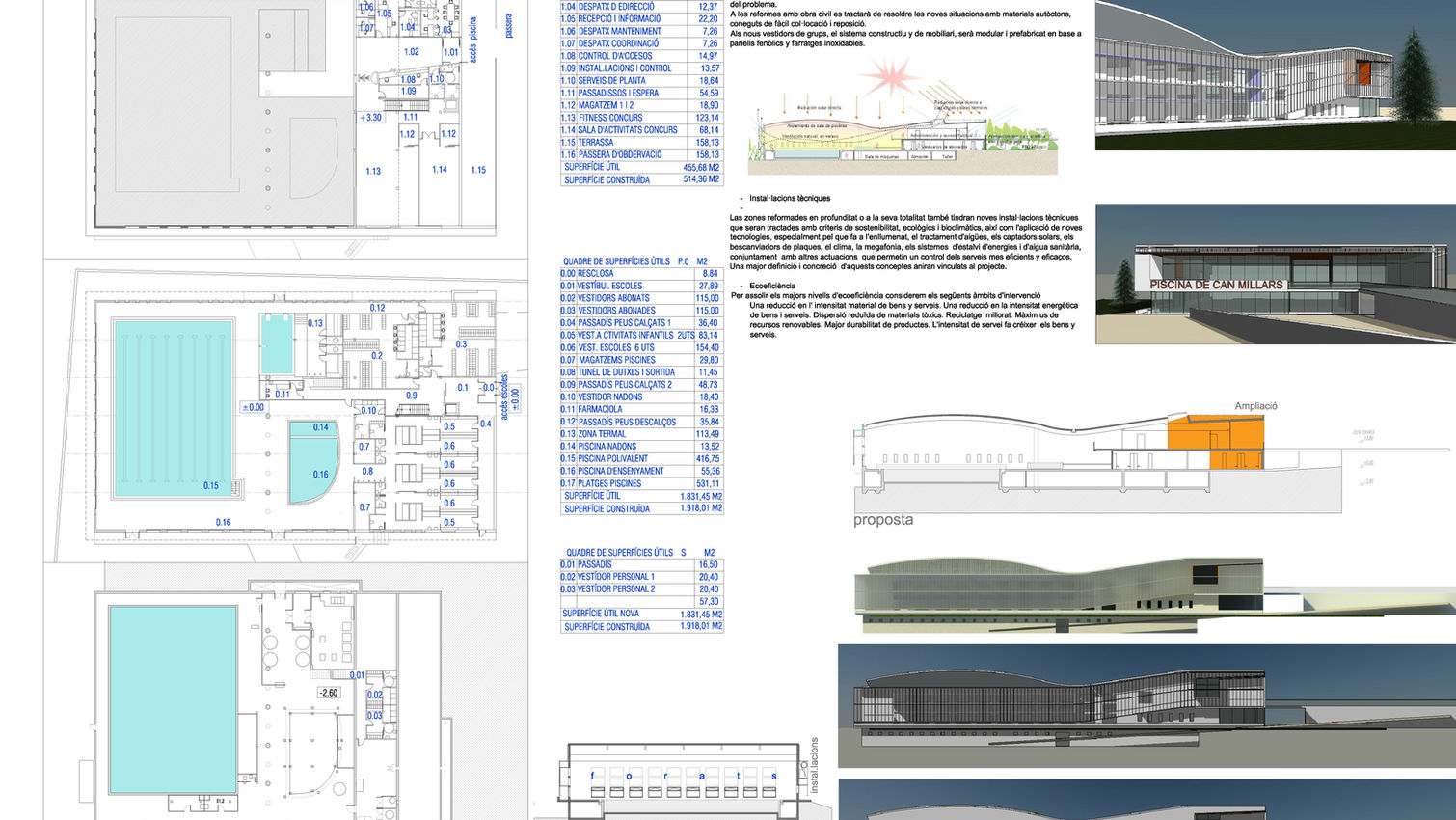Click the built area value '514,36 M2'

click(701, 179)
